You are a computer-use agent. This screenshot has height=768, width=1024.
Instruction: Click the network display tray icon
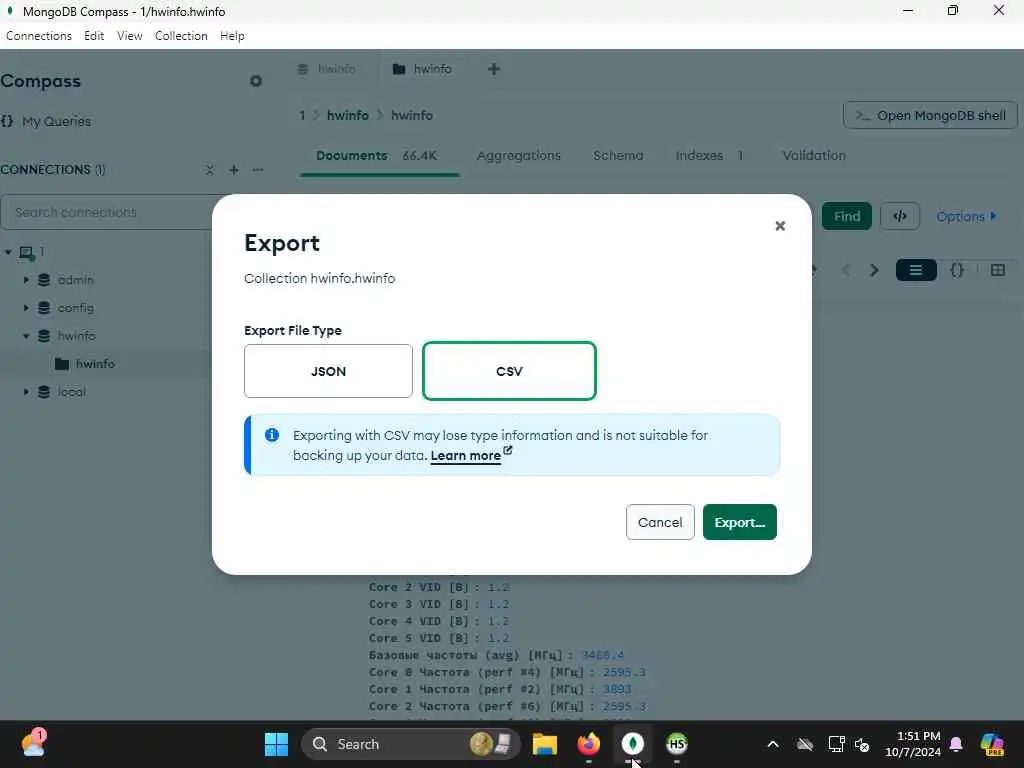pyautogui.click(x=836, y=744)
